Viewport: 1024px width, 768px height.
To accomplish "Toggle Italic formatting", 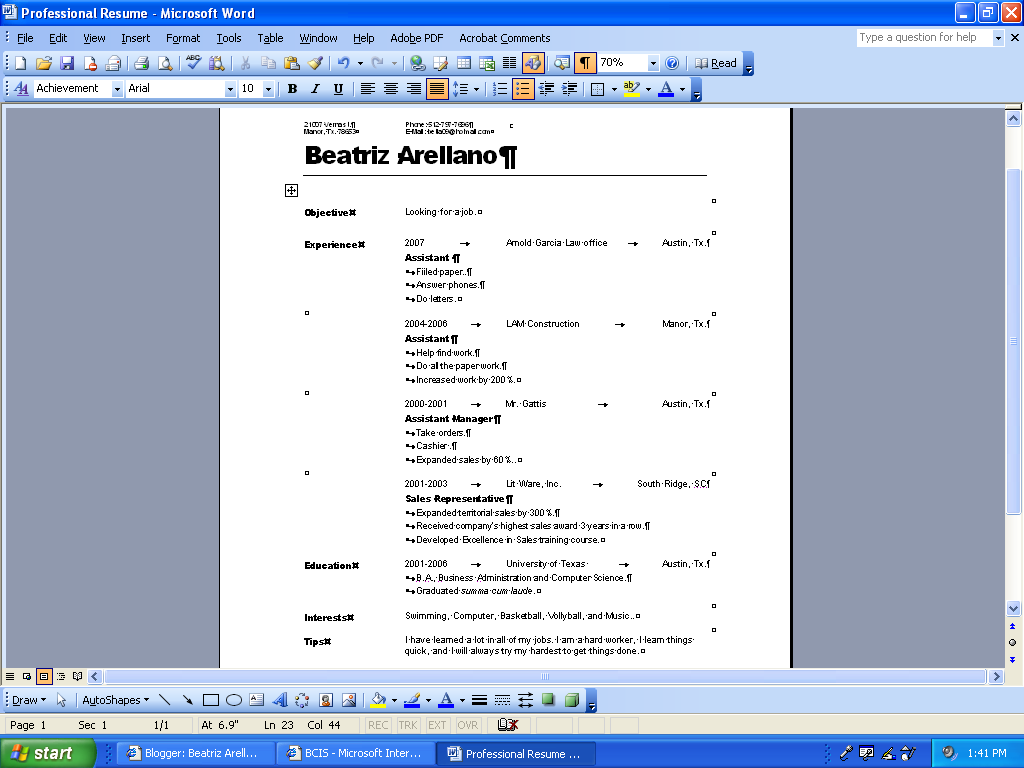I will point(315,89).
